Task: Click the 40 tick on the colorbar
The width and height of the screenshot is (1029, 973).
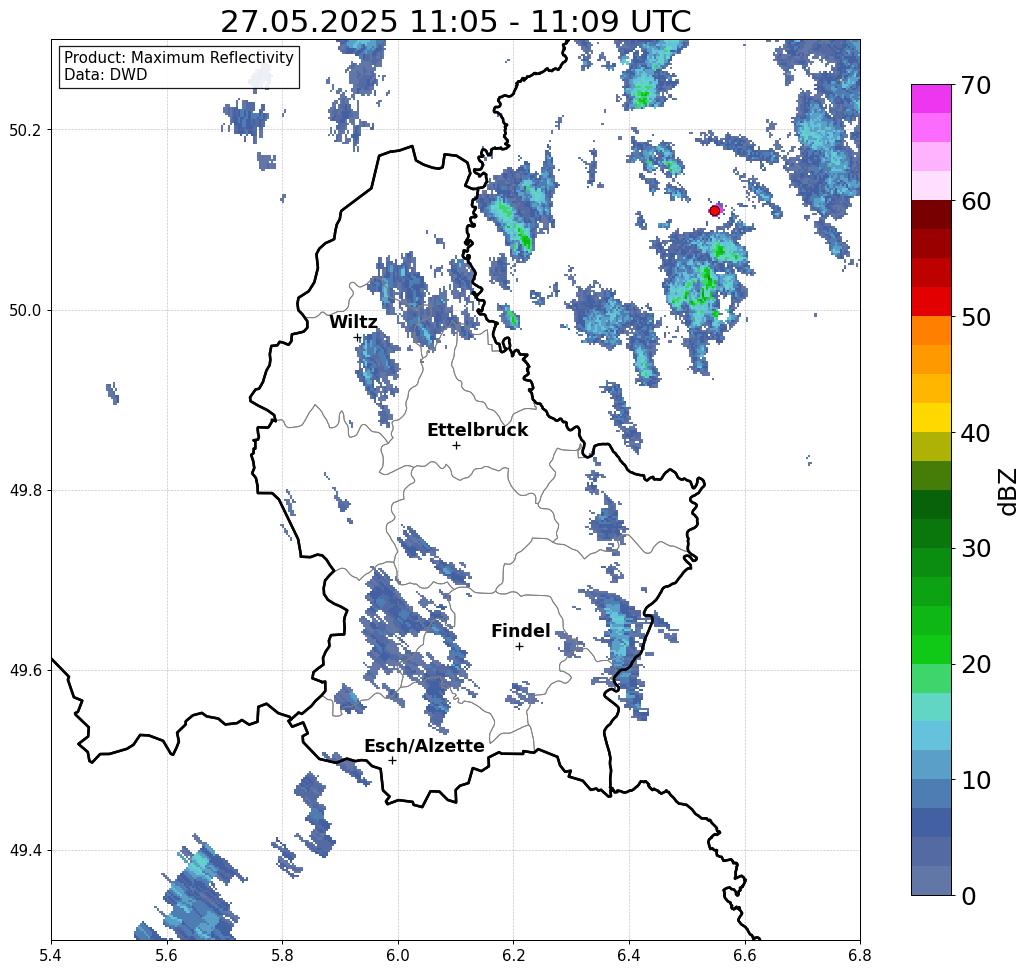Action: coord(975,433)
